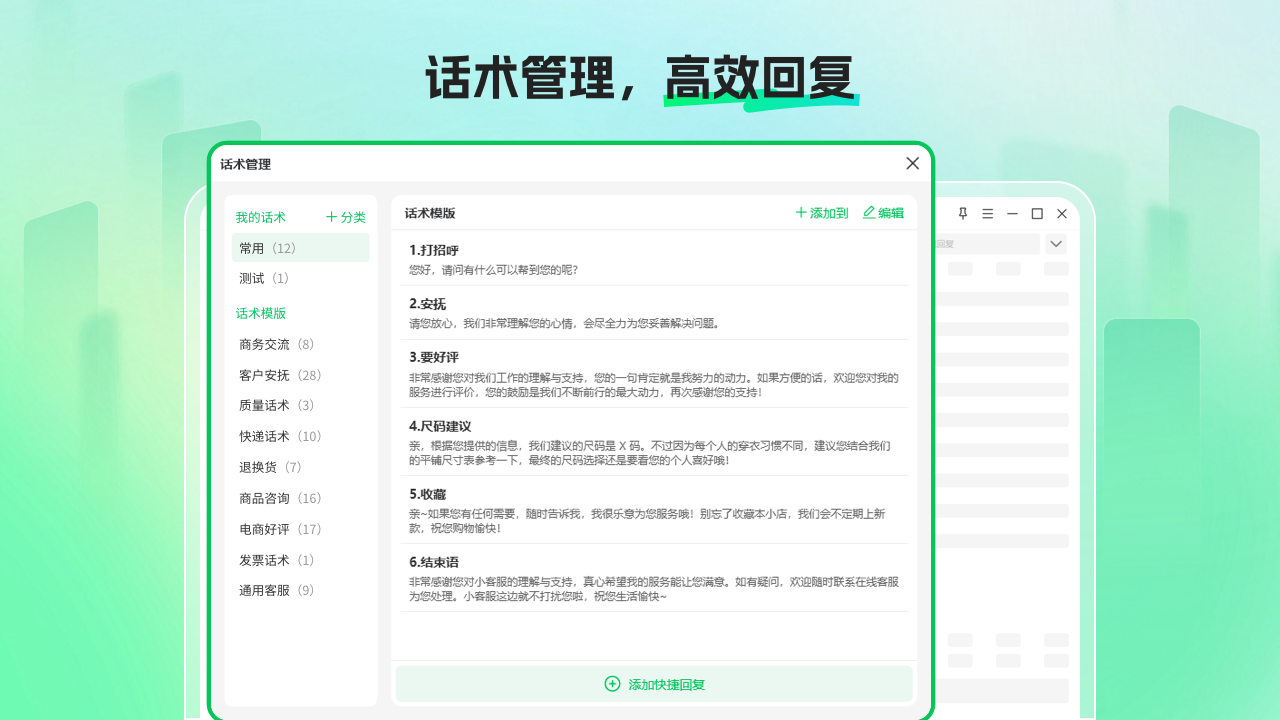Open the hamburger menu icon in the chat window
1280x720 pixels.
pos(987,213)
